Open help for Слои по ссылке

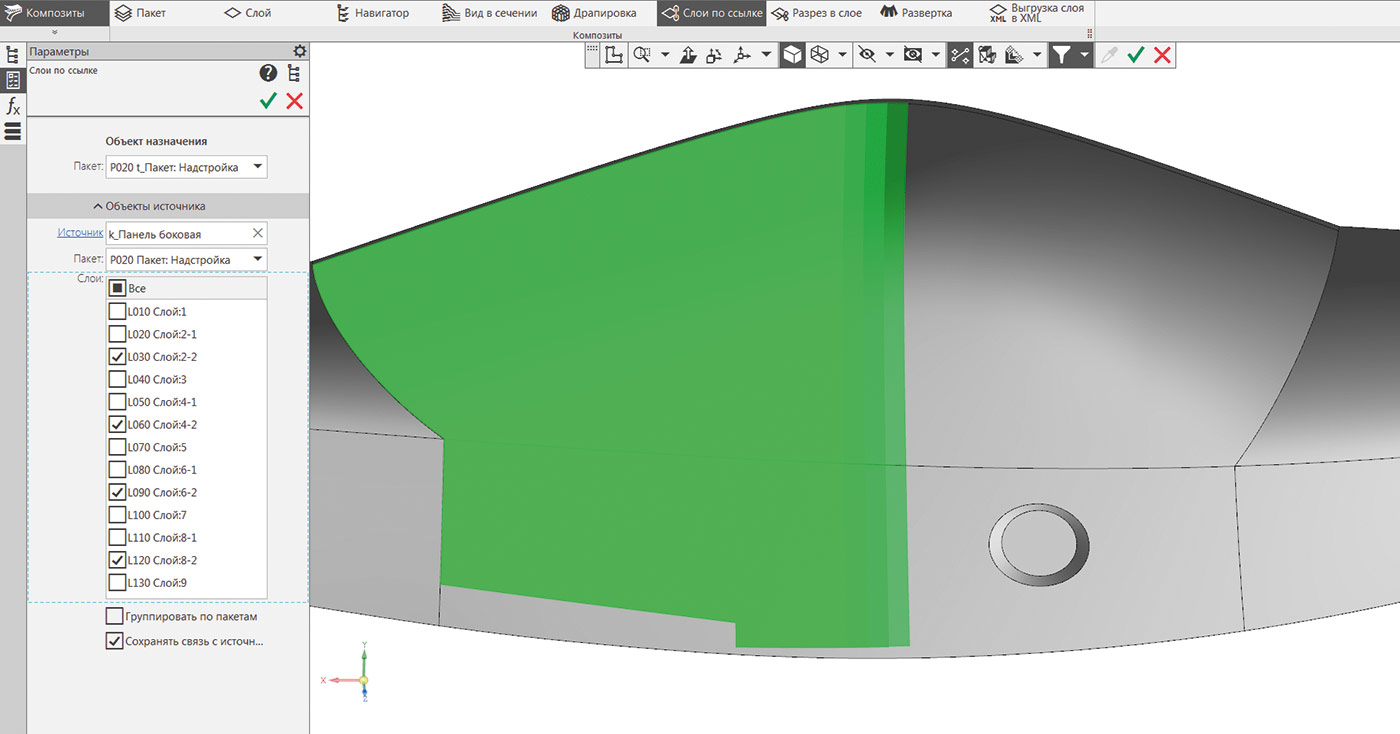(268, 73)
